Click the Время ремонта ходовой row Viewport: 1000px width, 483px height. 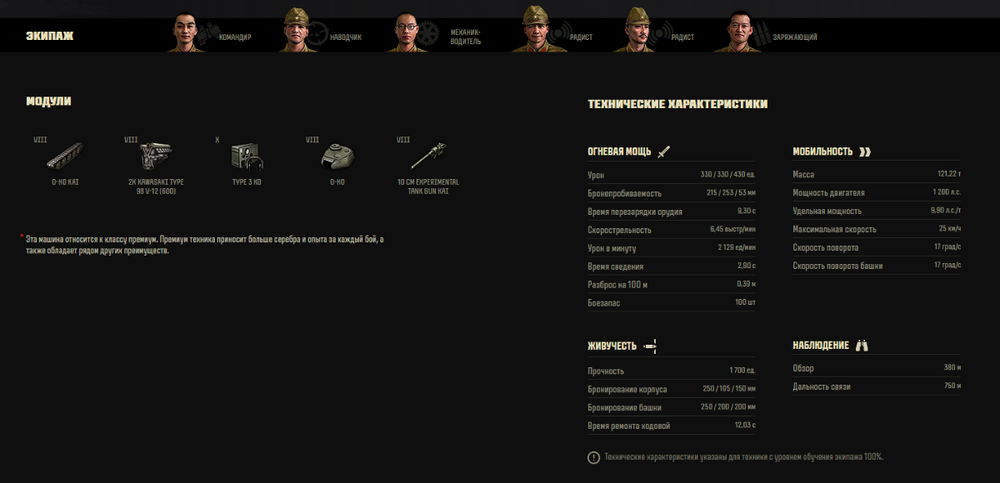672,426
